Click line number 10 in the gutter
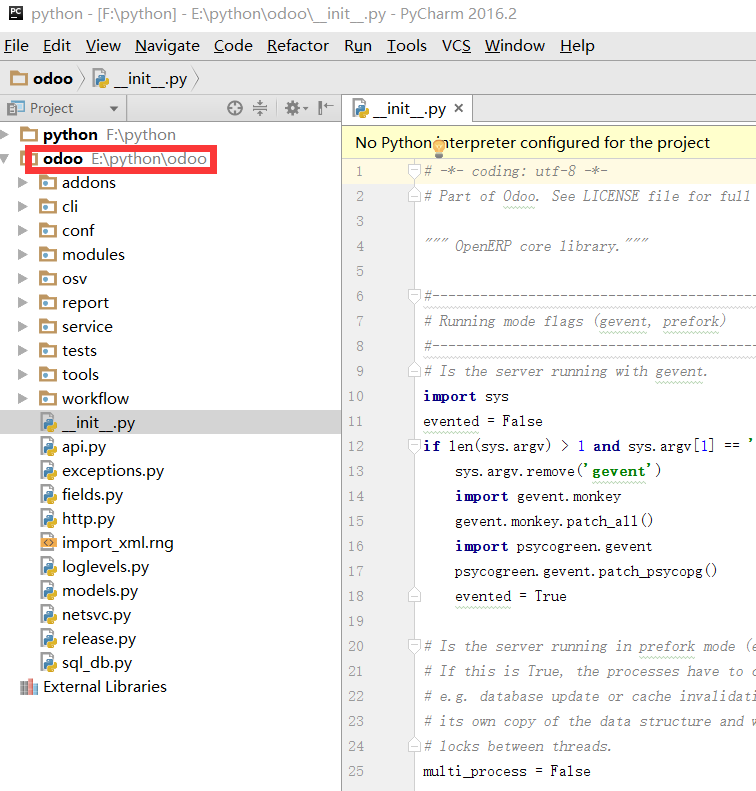Viewport: 756px width, 791px height. [x=356, y=397]
